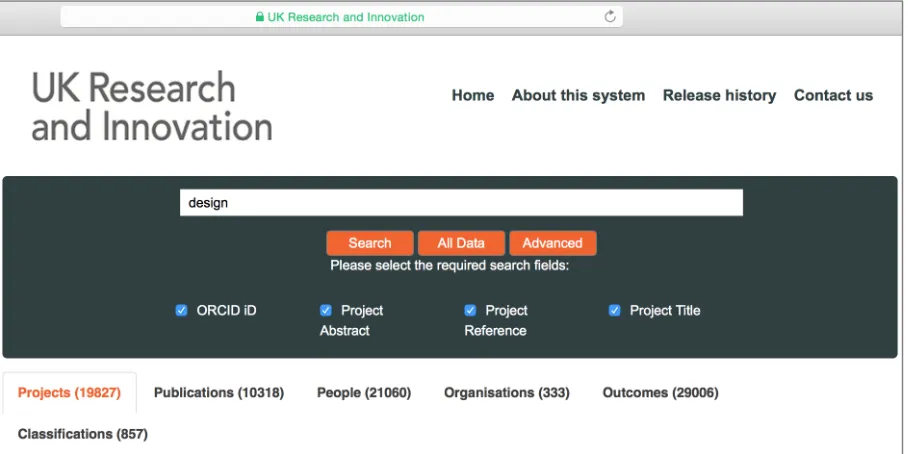Toggle the Project Abstract checkbox
The height and width of the screenshot is (454, 908).
pos(325,310)
